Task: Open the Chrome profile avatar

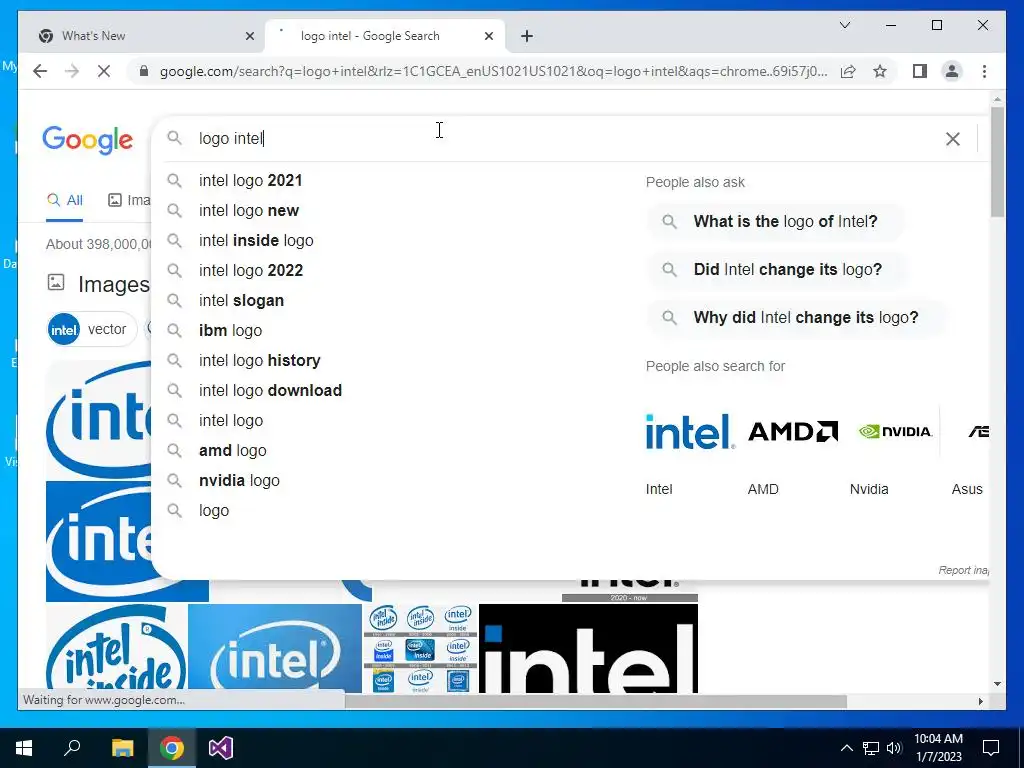Action: tap(952, 71)
